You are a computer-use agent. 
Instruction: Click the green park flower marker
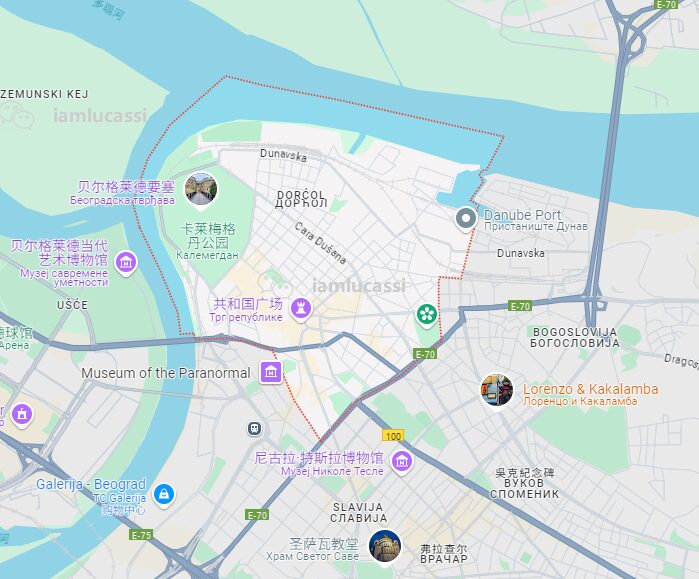click(427, 316)
